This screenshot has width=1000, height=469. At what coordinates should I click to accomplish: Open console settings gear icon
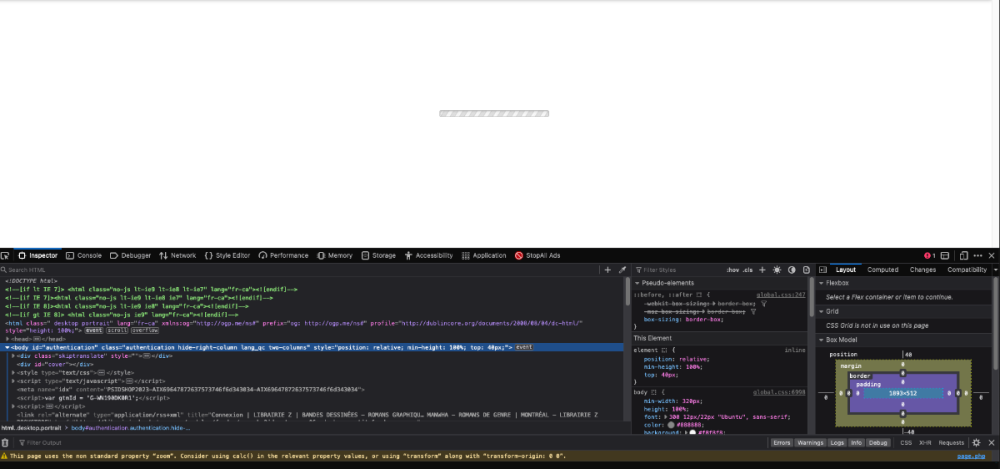[x=976, y=443]
